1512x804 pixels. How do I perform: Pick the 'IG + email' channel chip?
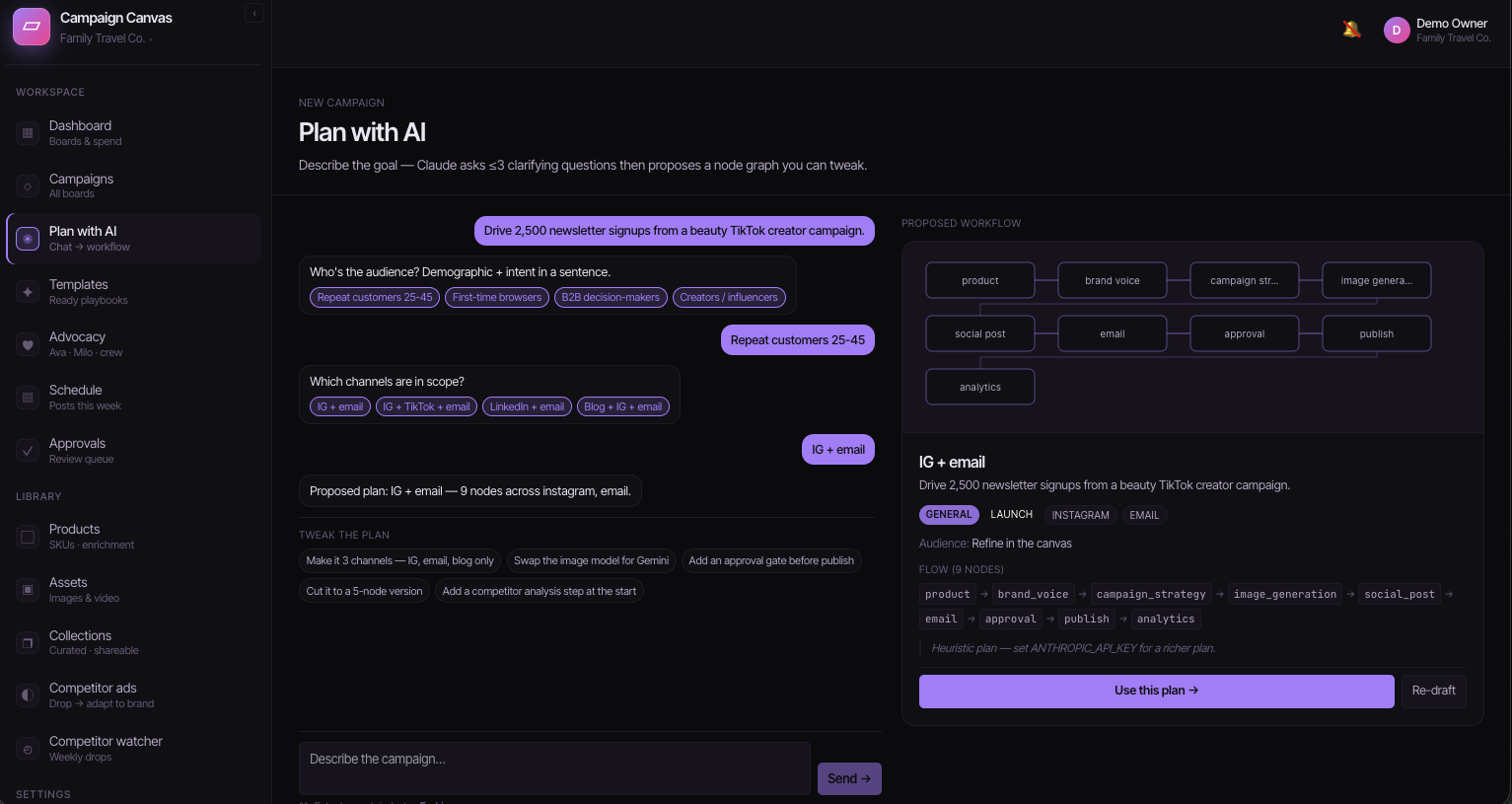click(340, 406)
